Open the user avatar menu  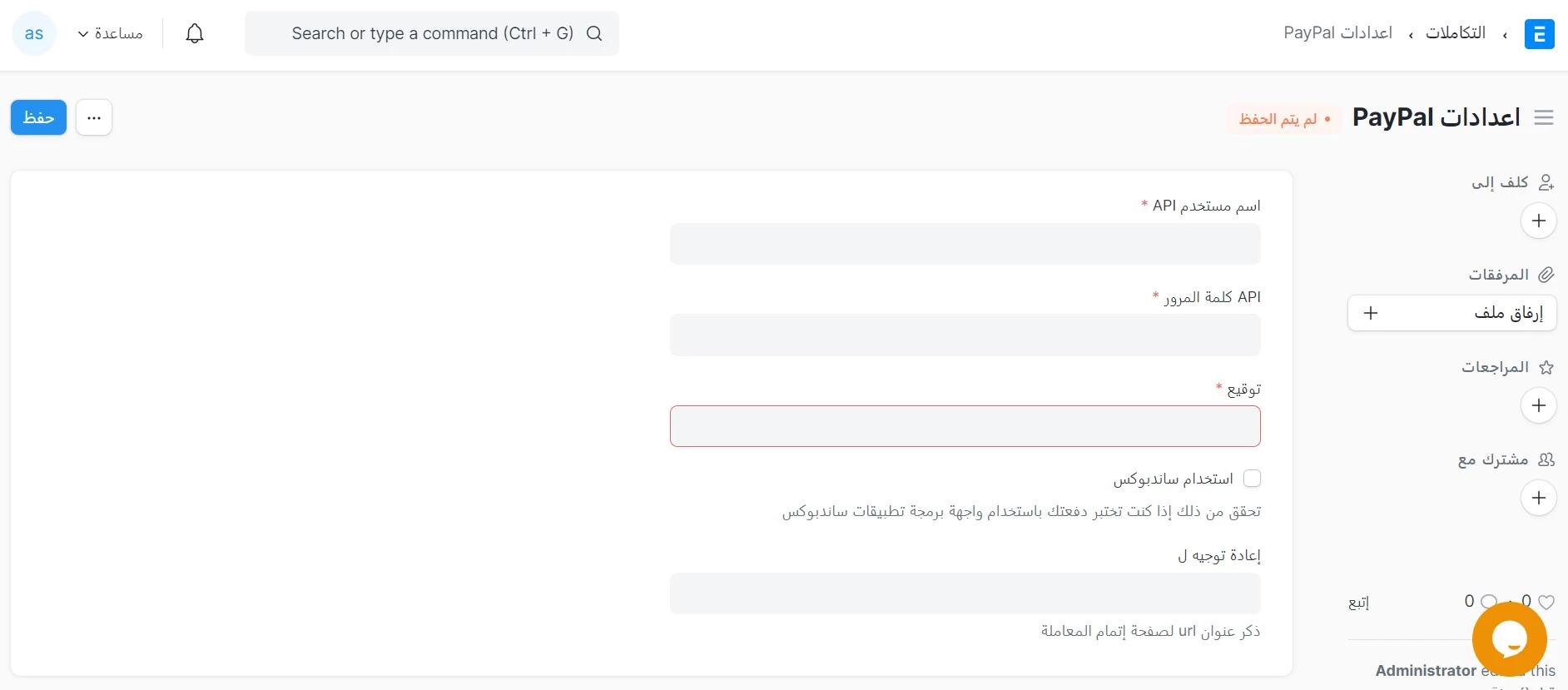[x=34, y=33]
